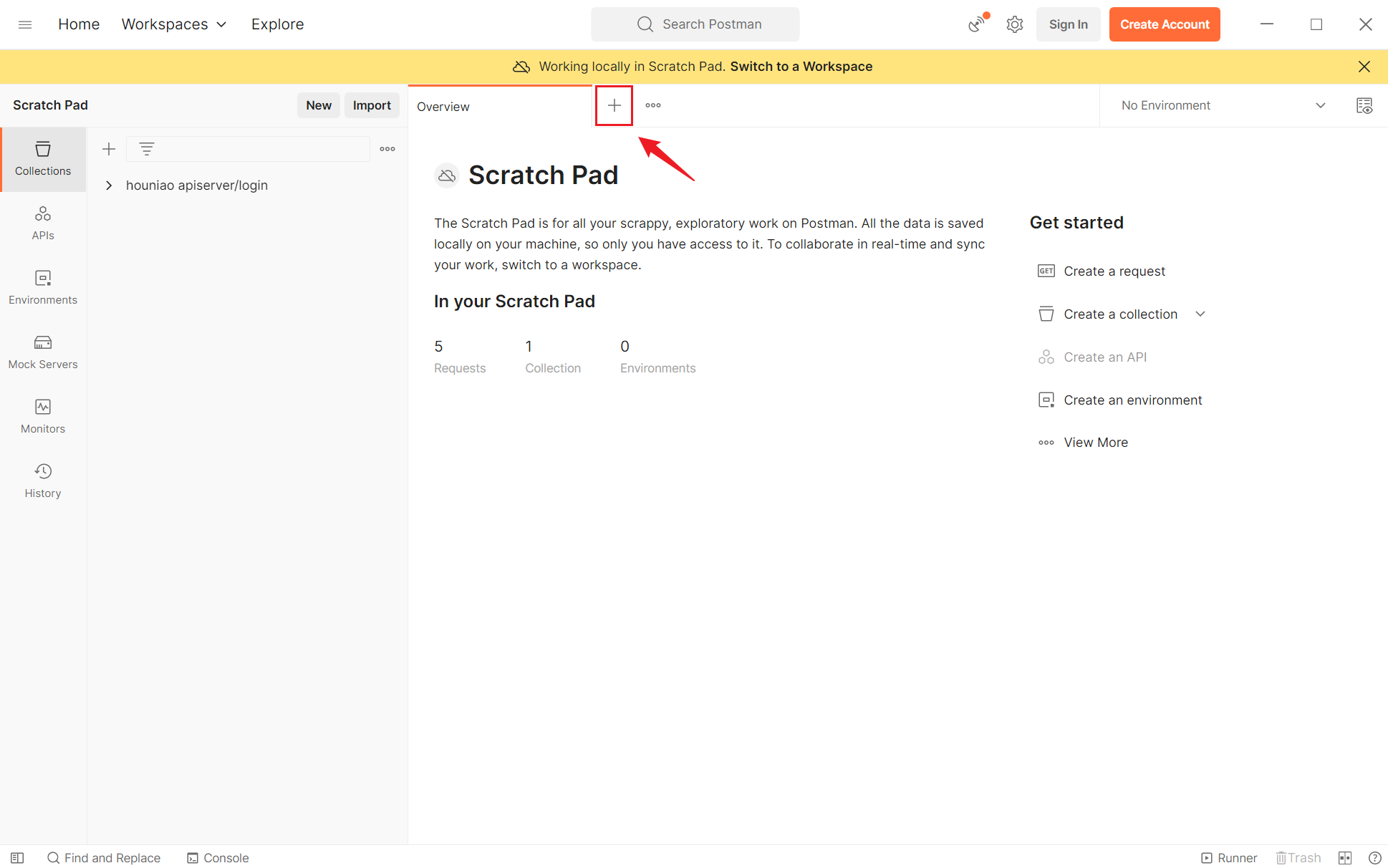Go to Home
This screenshot has width=1388, height=868.
point(79,24)
